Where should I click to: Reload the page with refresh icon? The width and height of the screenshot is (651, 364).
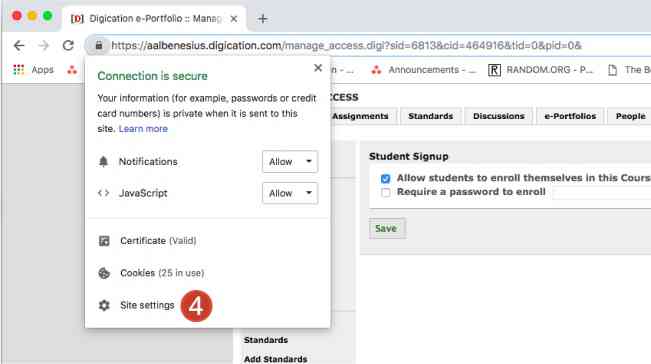point(68,46)
